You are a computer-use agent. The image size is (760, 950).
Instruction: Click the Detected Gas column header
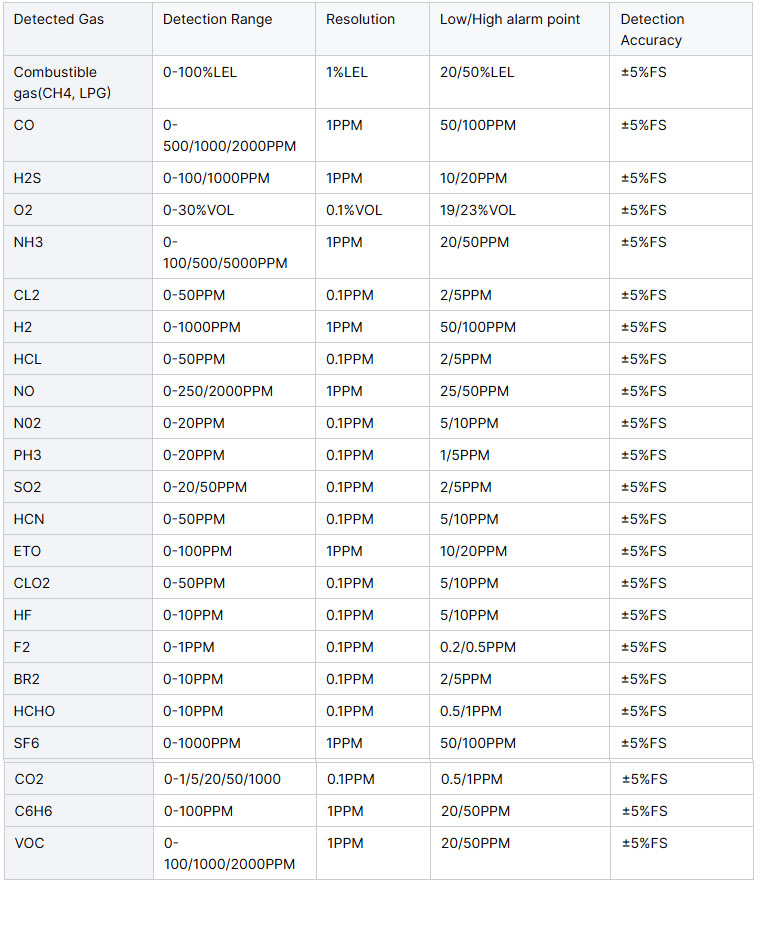(x=78, y=29)
